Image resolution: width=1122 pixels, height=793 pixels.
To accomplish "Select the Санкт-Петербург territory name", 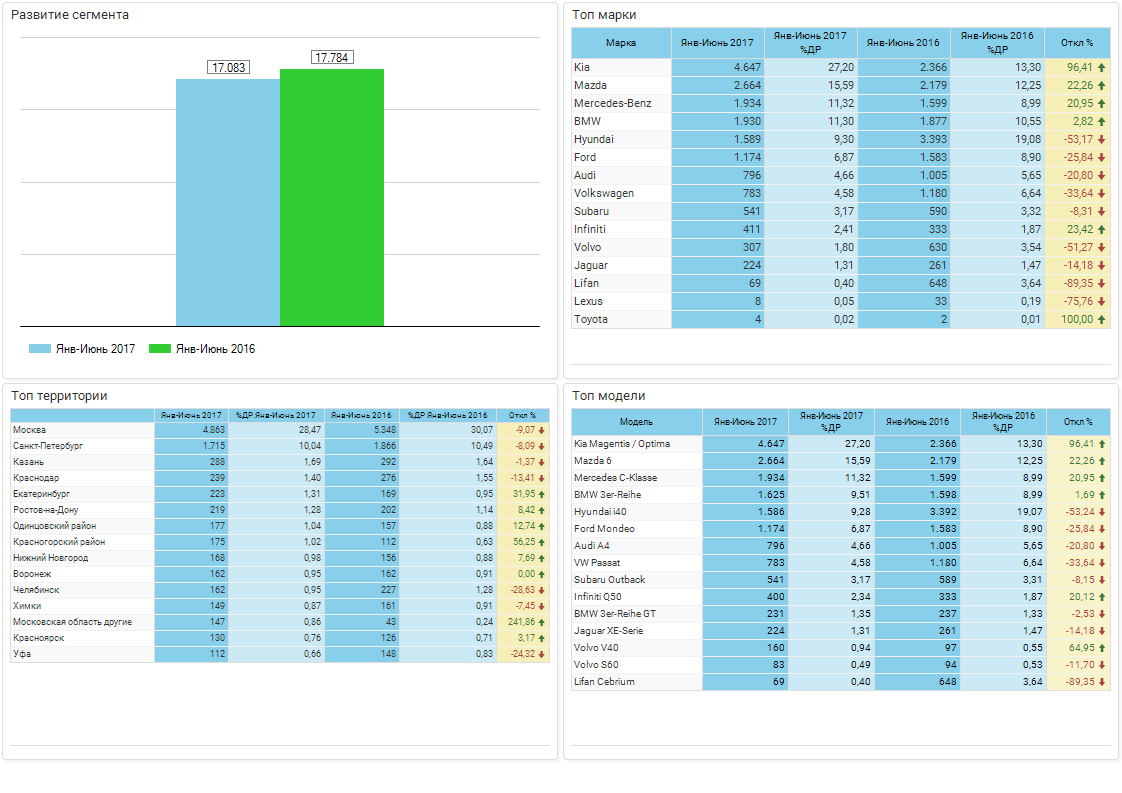I will coord(48,446).
